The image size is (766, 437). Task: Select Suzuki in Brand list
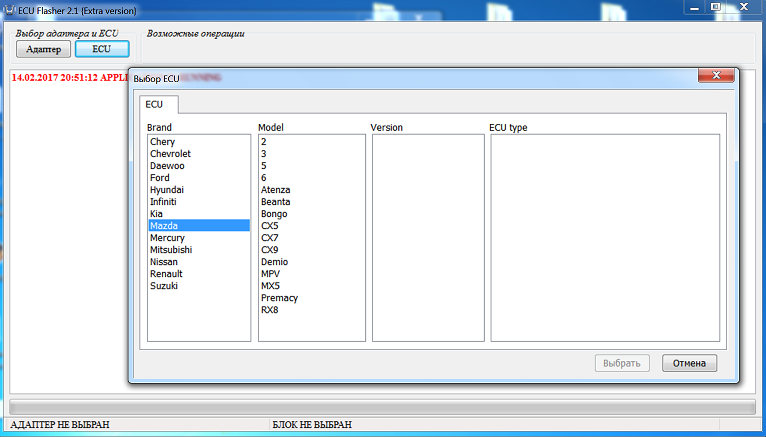pyautogui.click(x=198, y=286)
